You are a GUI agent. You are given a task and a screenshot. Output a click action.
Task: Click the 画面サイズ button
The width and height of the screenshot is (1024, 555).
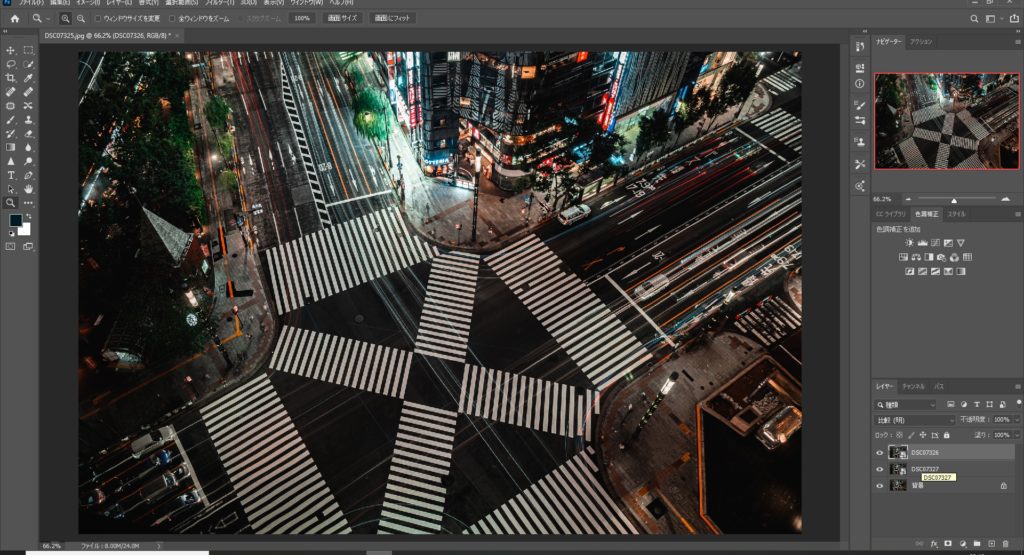(x=342, y=18)
